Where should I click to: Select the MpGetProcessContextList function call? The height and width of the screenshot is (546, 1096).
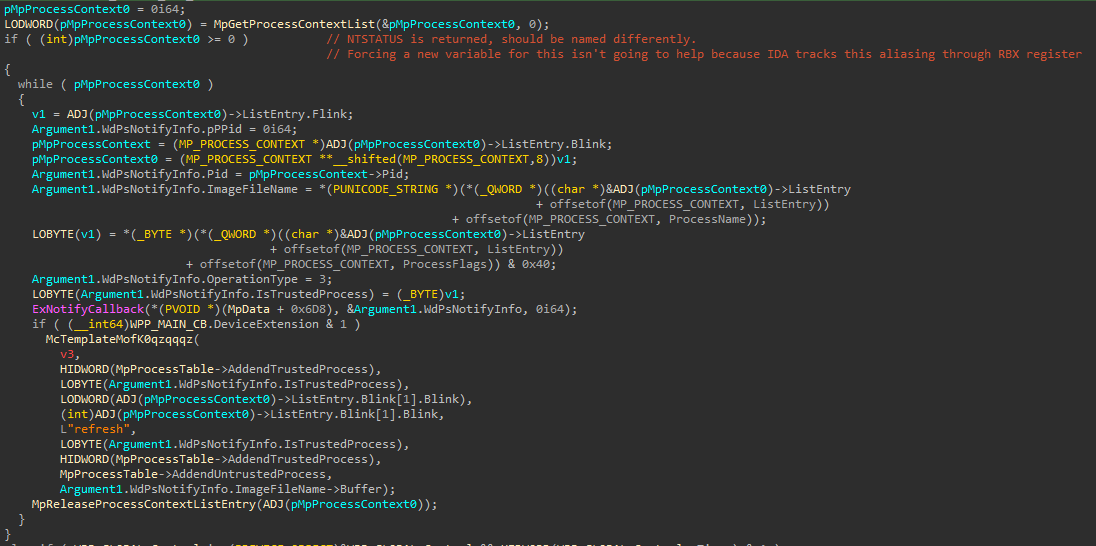294,24
